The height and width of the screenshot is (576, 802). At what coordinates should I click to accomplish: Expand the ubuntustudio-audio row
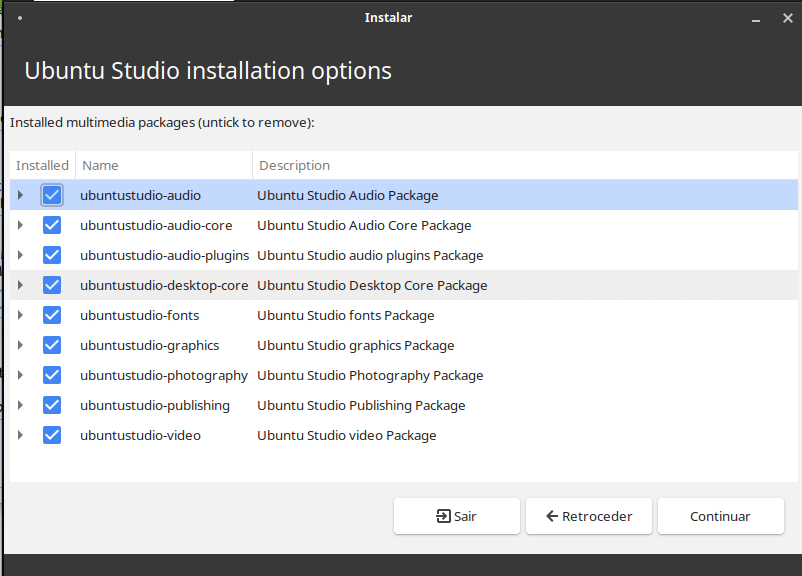point(20,195)
